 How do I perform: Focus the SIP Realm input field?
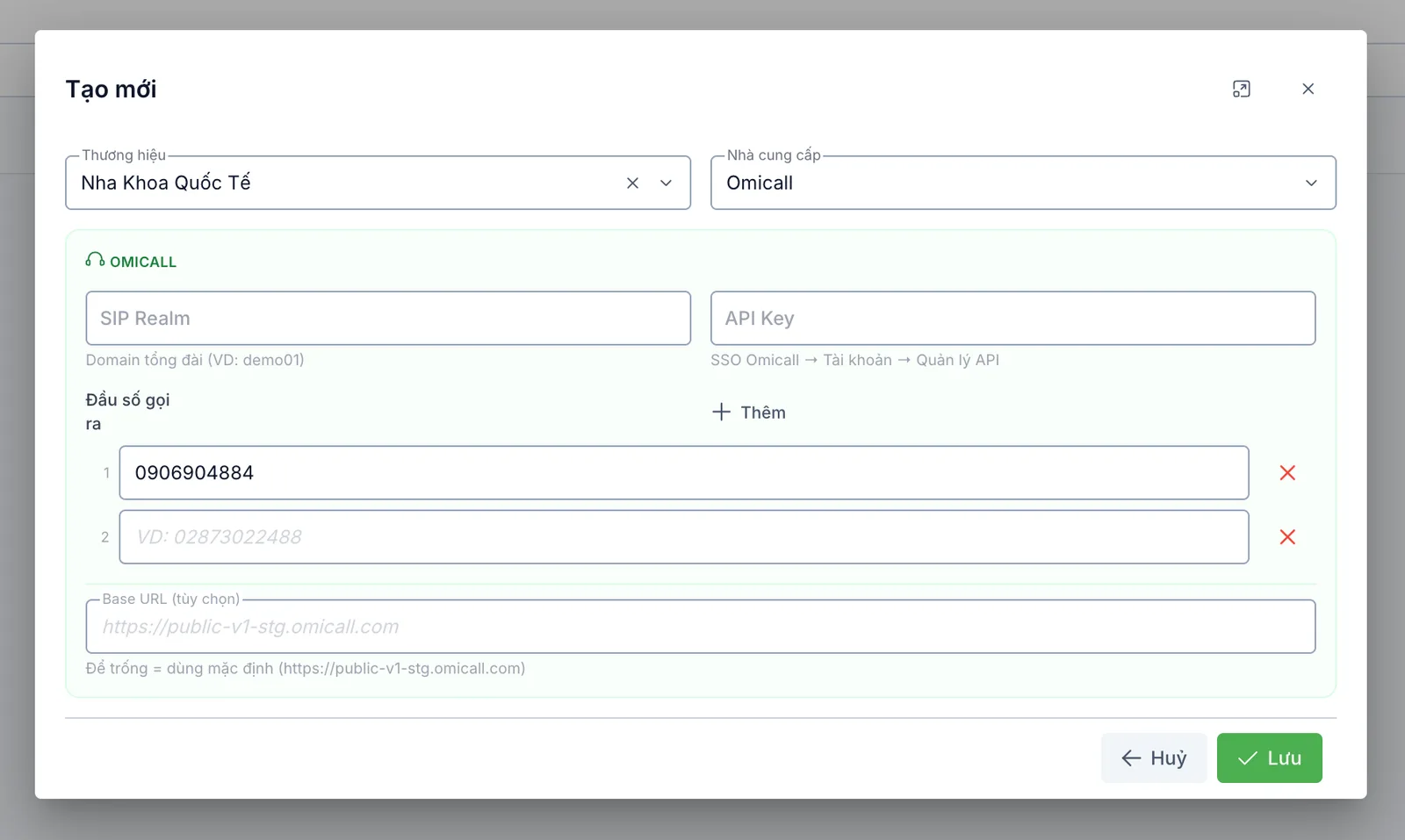pyautogui.click(x=388, y=318)
